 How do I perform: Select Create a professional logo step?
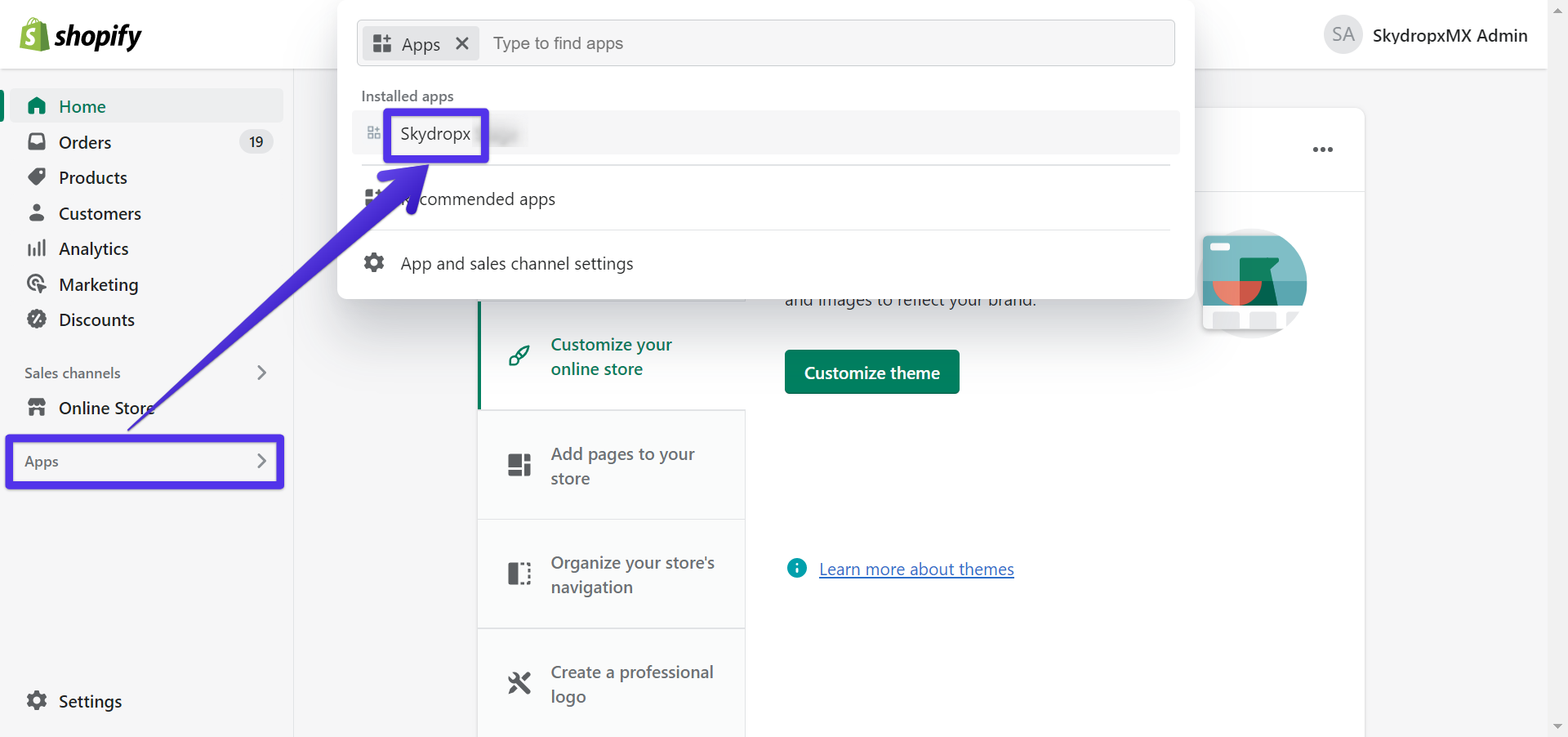(612, 683)
